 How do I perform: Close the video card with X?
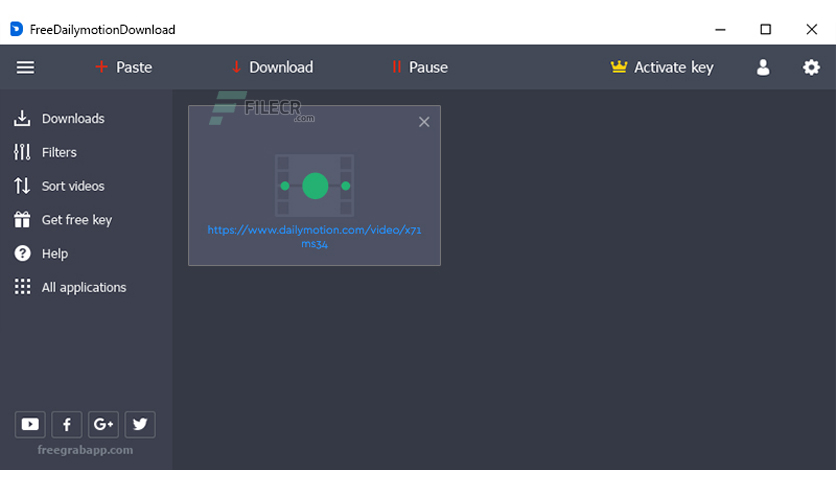click(424, 122)
